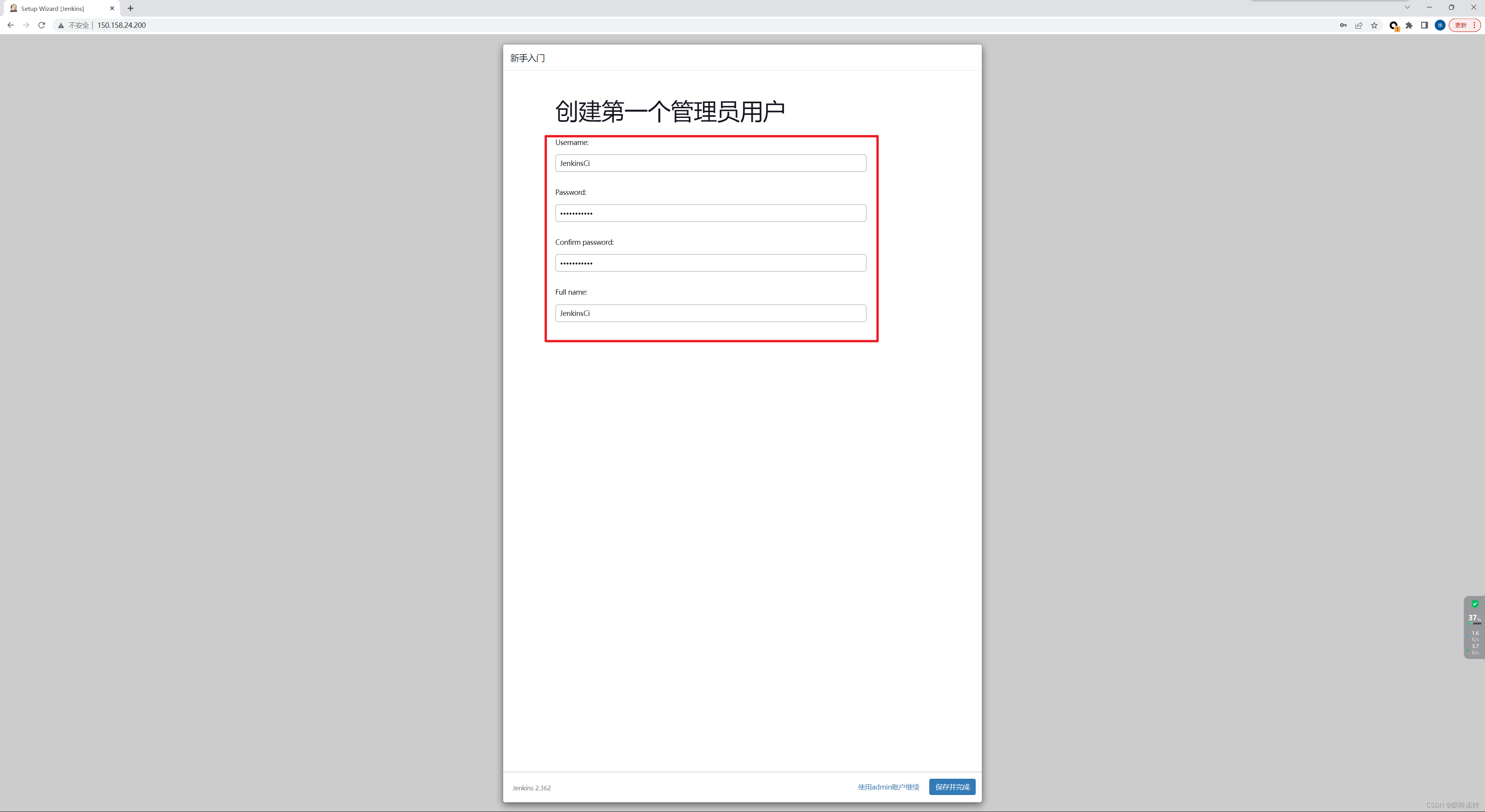This screenshot has height=812, width=1485.
Task: Select the Setup Wizard [Jenkins] tab
Action: (x=62, y=8)
